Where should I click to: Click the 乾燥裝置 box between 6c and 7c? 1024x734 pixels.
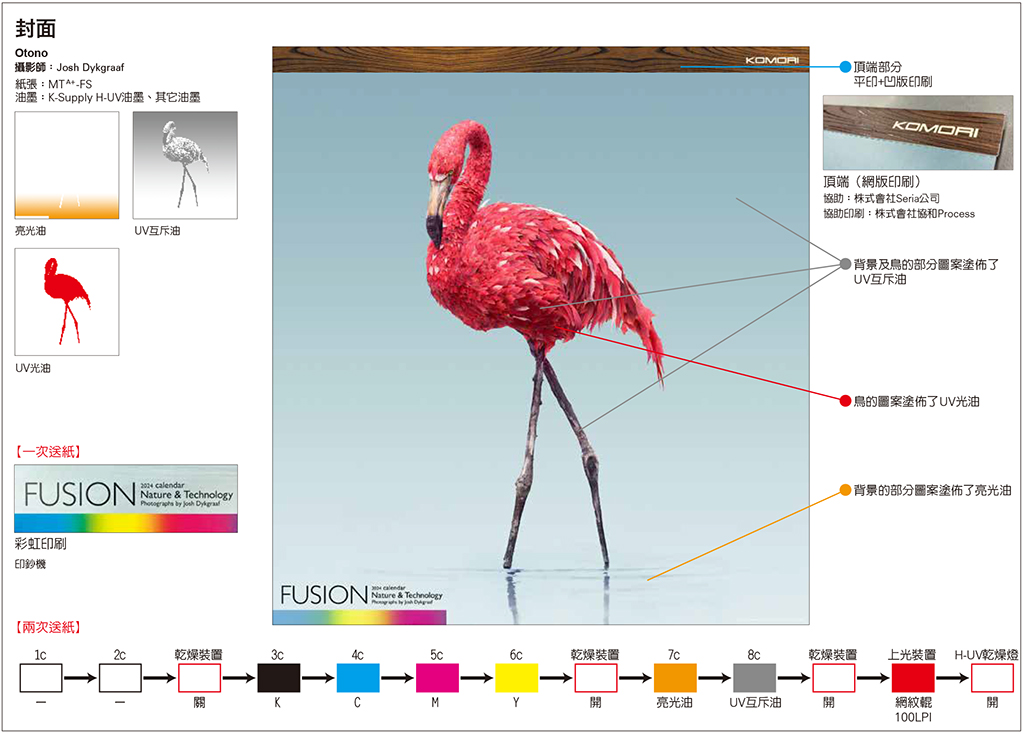(596, 679)
